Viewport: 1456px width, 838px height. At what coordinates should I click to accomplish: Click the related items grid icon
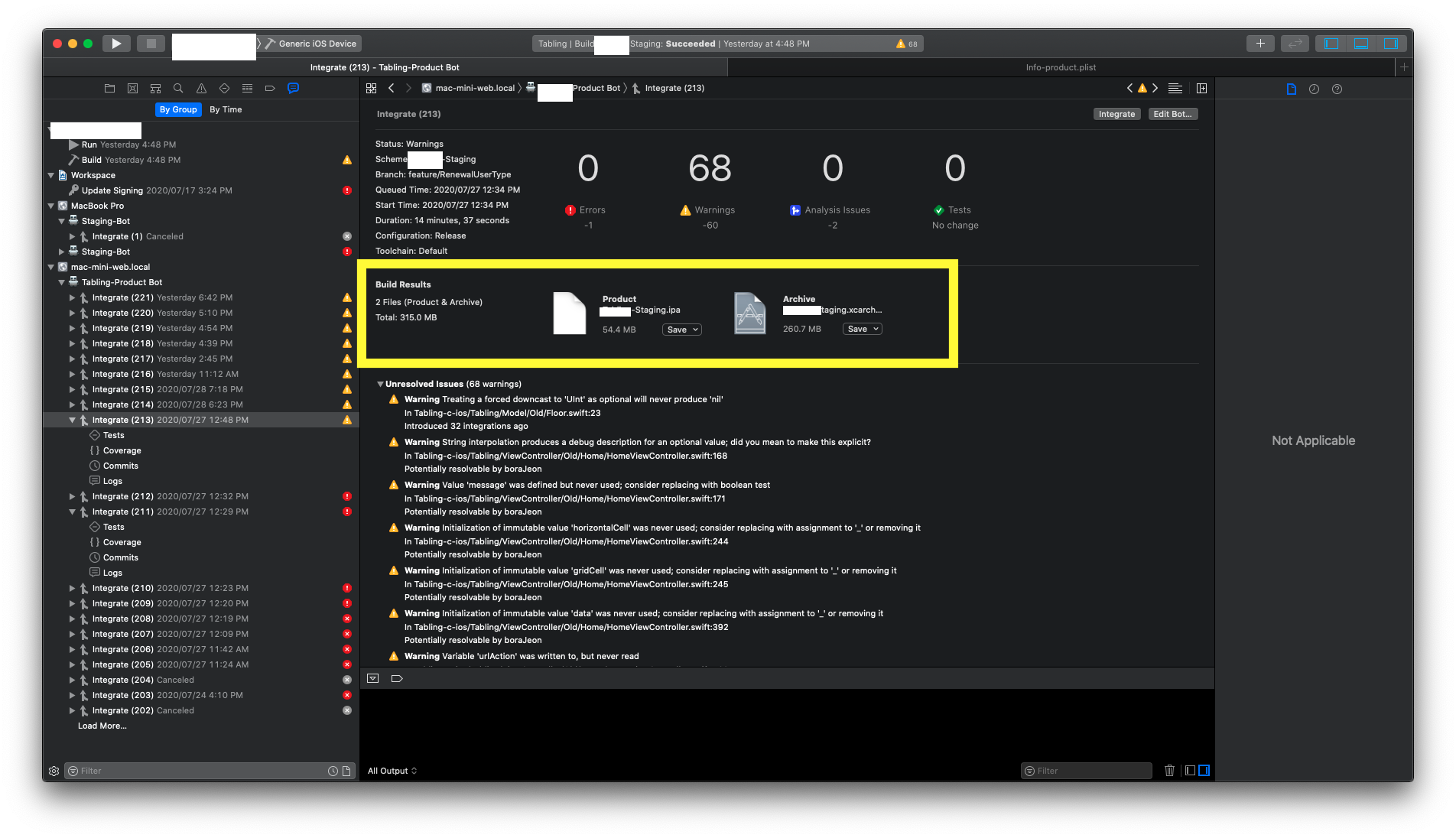pos(372,89)
